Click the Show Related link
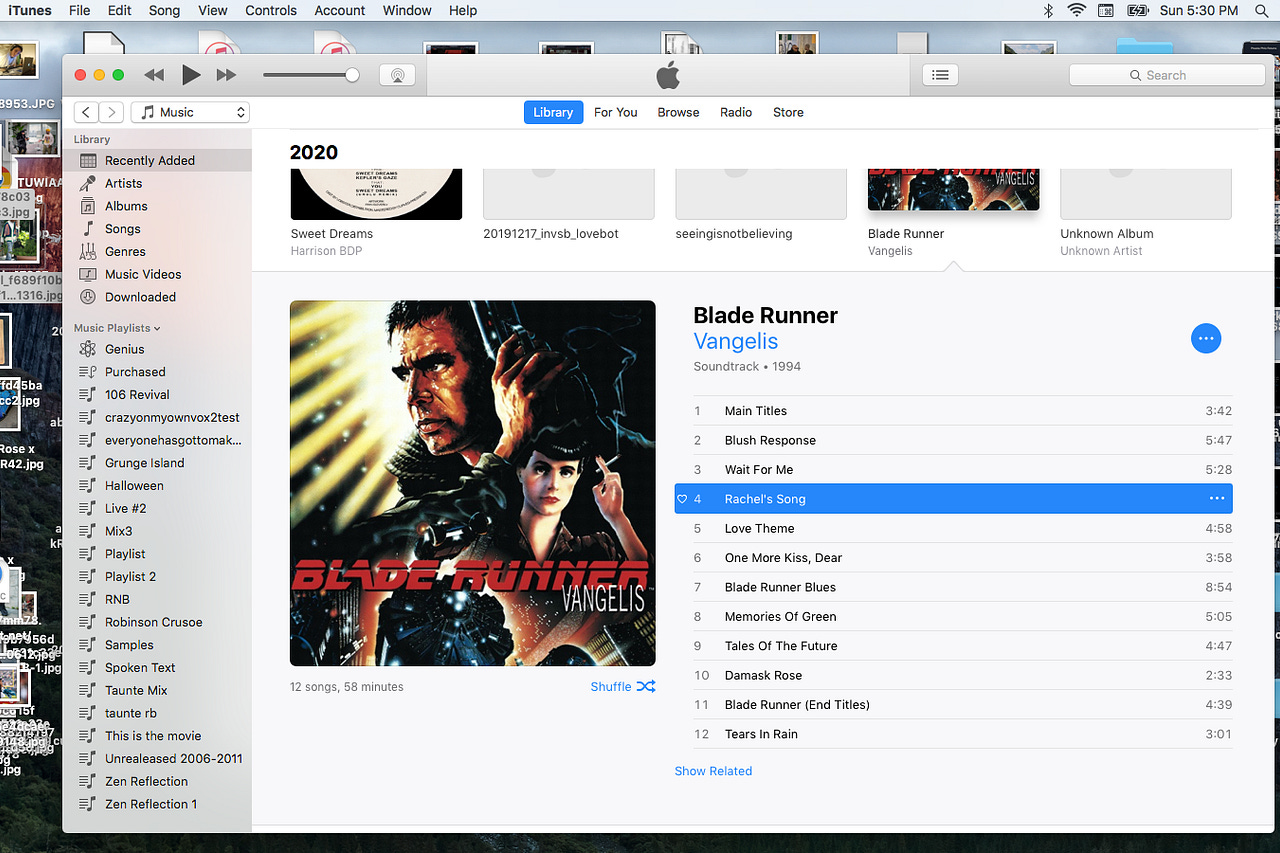Viewport: 1280px width, 853px height. (713, 771)
